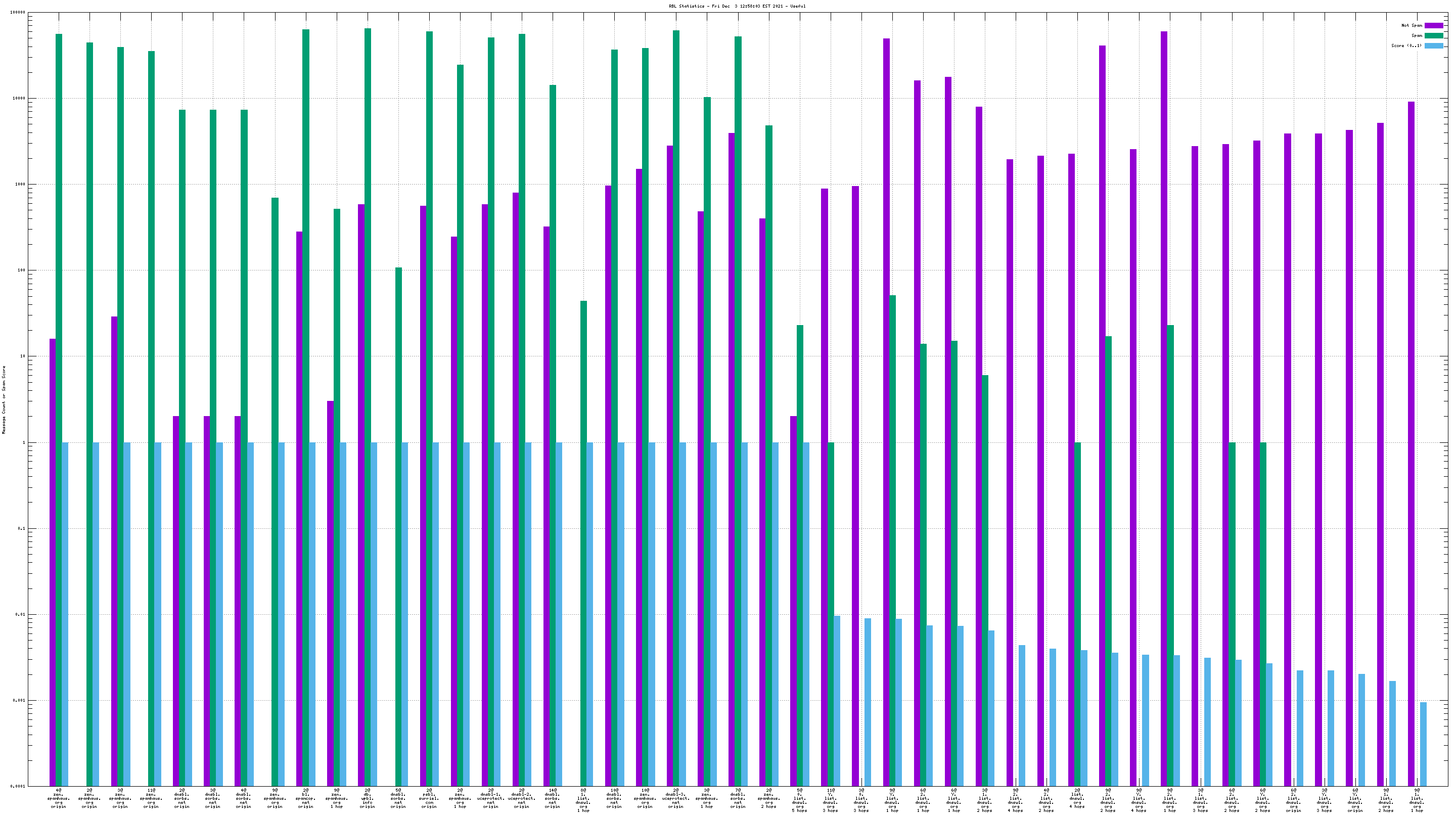Screen dimensions: 1456x819
Task: Click the db.wpbl.info origin axis label
Action: pos(368,798)
